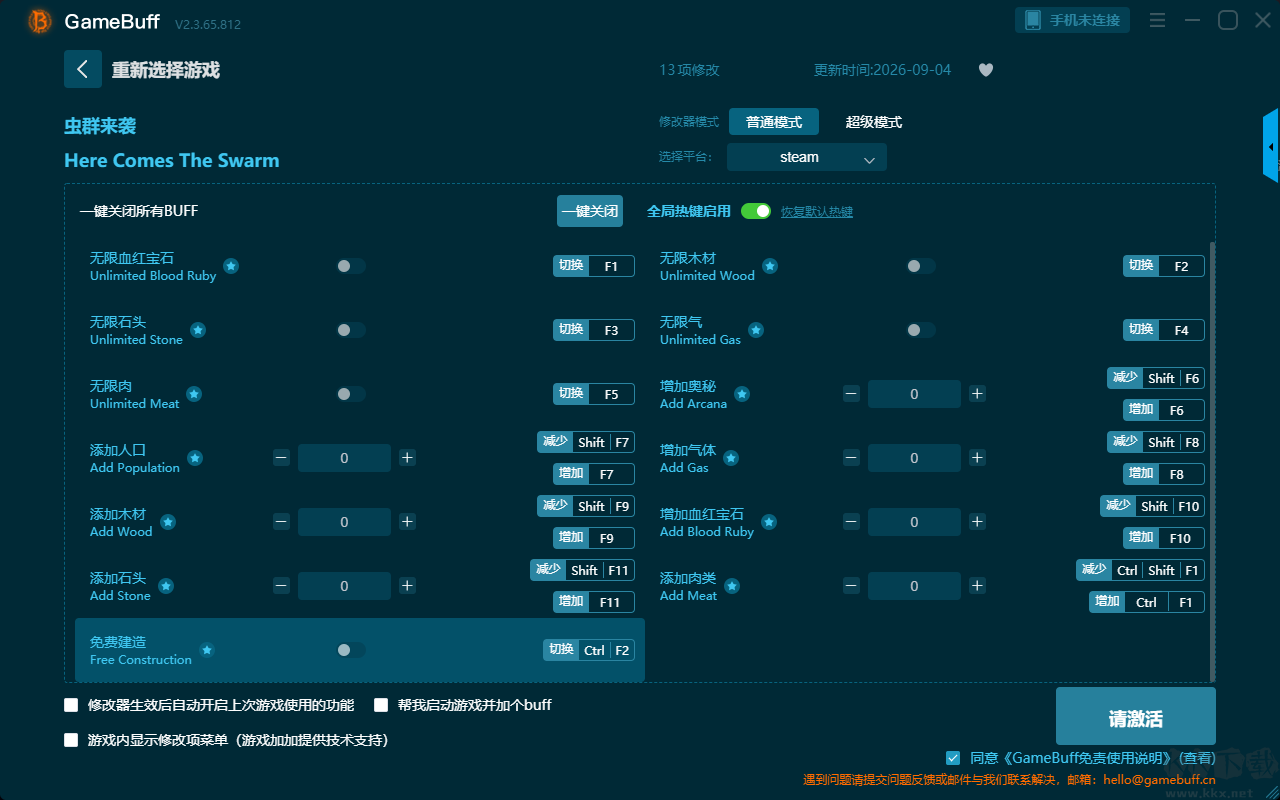Screen dimensions: 1280x800
Task: Click Add Arcana value input field
Action: (x=914, y=394)
